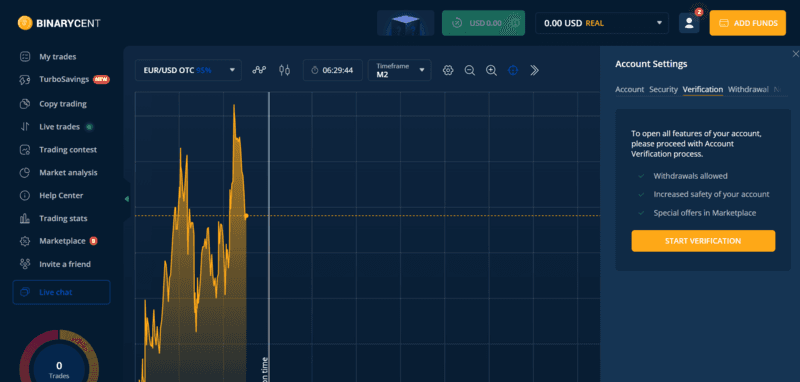Screen dimensions: 800x382
Task: Click the Market analysis pie icon
Action: tap(24, 173)
